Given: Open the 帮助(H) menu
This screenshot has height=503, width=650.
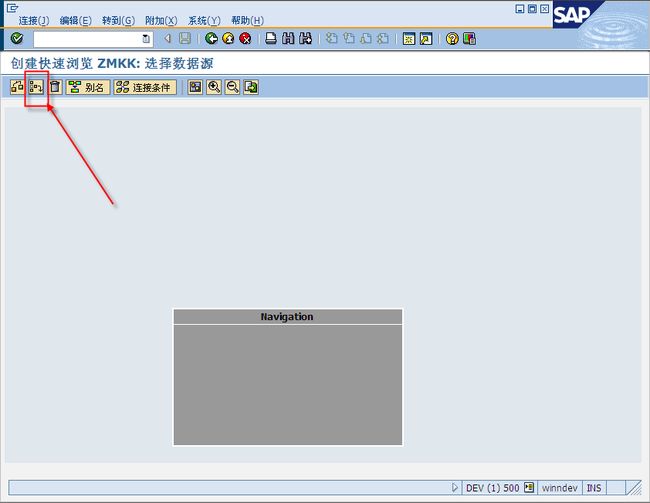Looking at the screenshot, I should pos(247,20).
